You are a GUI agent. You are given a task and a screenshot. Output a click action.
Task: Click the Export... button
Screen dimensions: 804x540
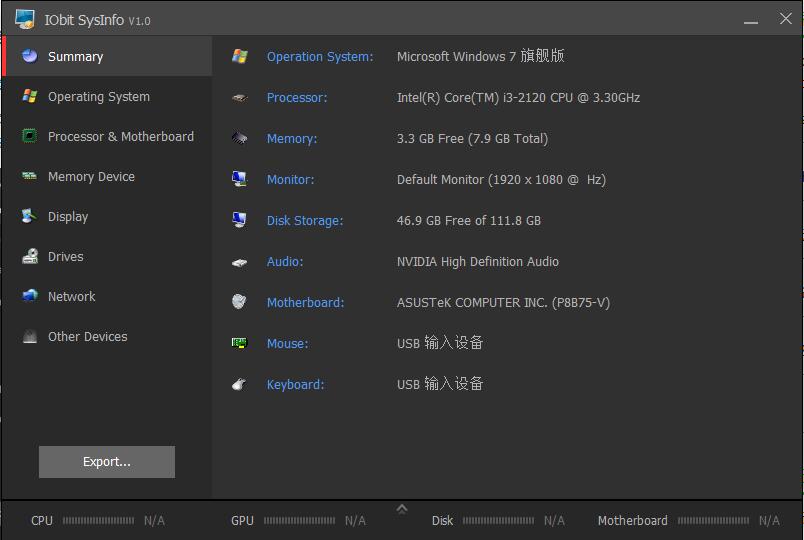[x=107, y=462]
